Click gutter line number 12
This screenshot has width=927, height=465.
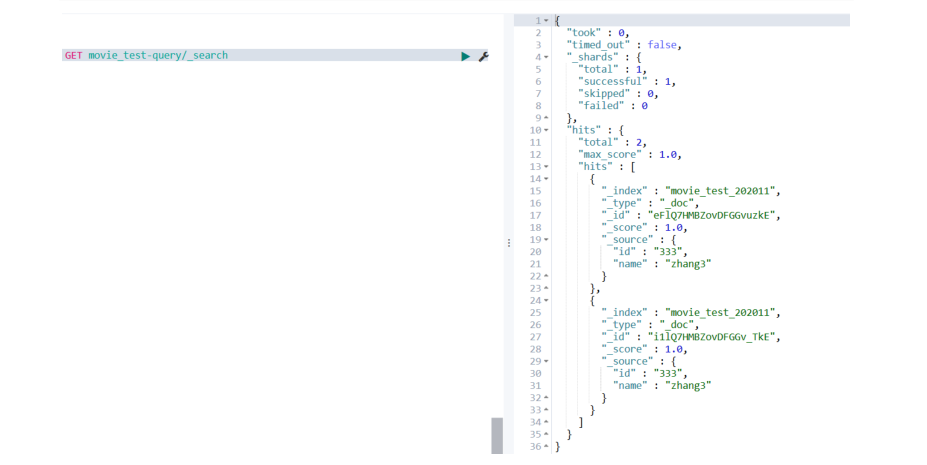(x=535, y=155)
